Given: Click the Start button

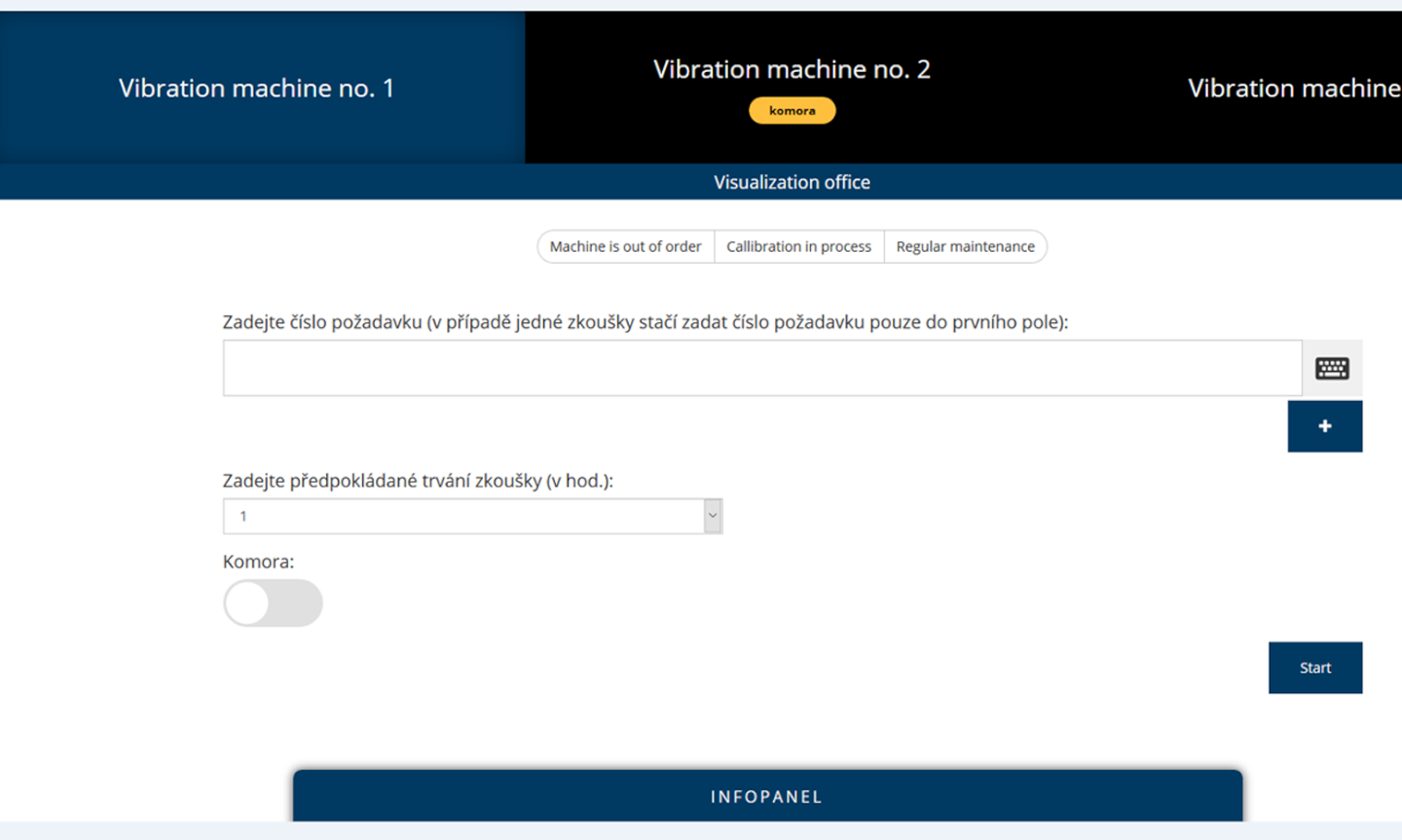Looking at the screenshot, I should pos(1315,668).
